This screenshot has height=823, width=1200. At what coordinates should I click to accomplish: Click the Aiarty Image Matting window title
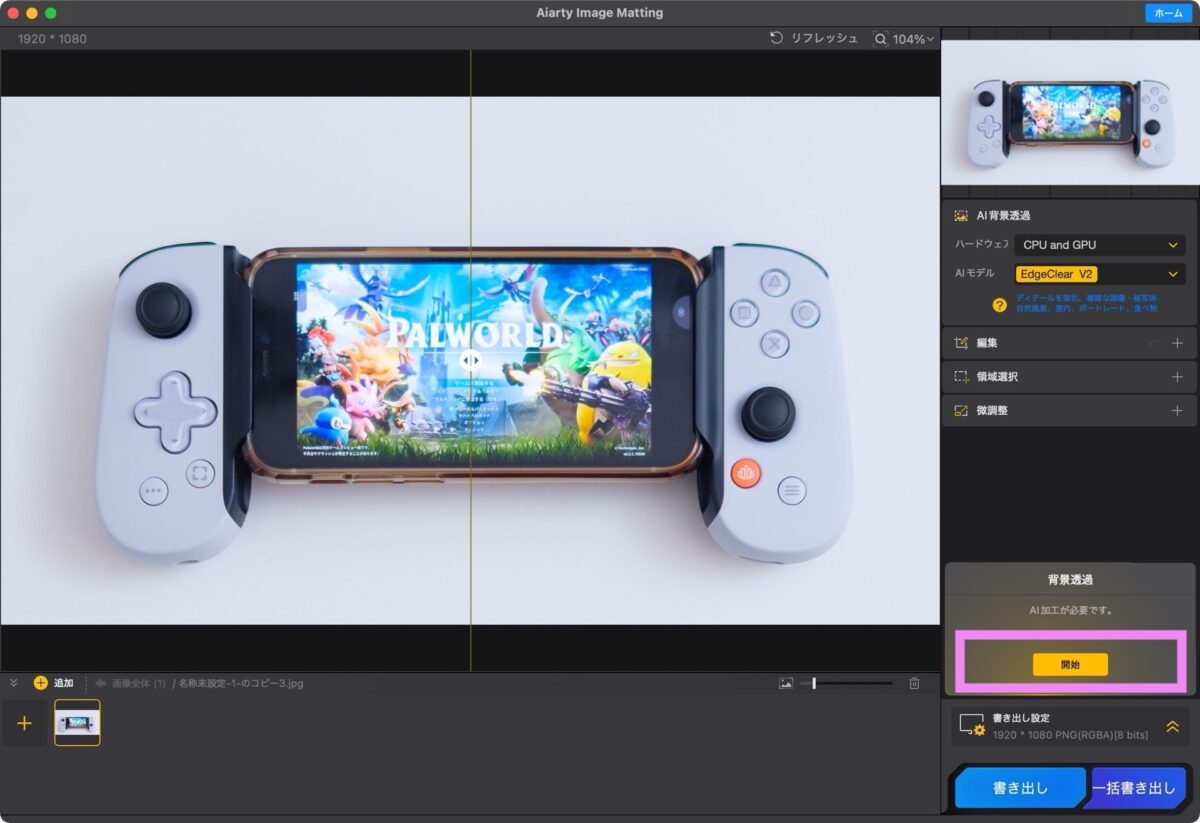click(599, 13)
